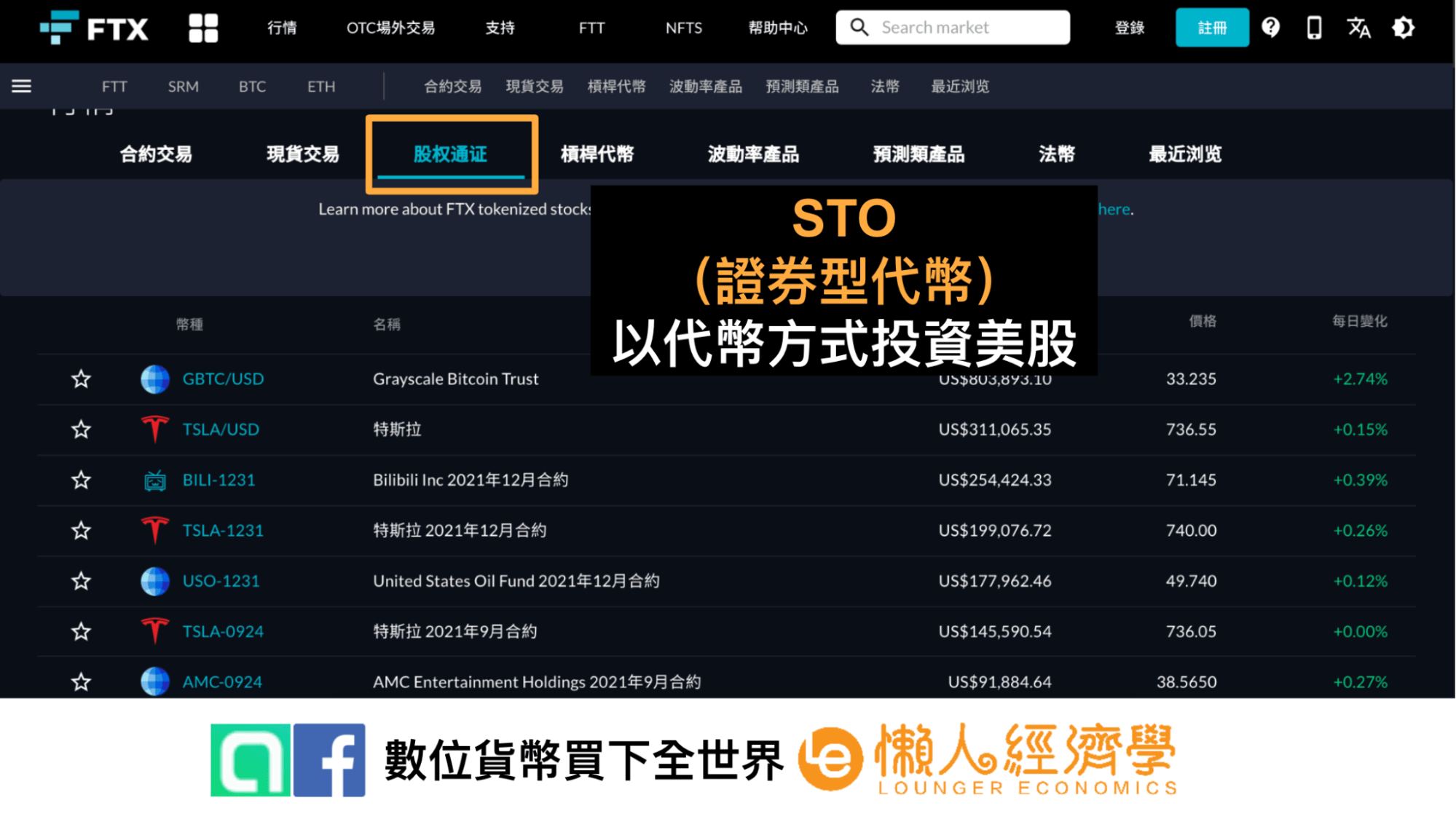Image resolution: width=1456 pixels, height=827 pixels.
Task: Switch to the large 波動率產品 tab
Action: [x=754, y=154]
